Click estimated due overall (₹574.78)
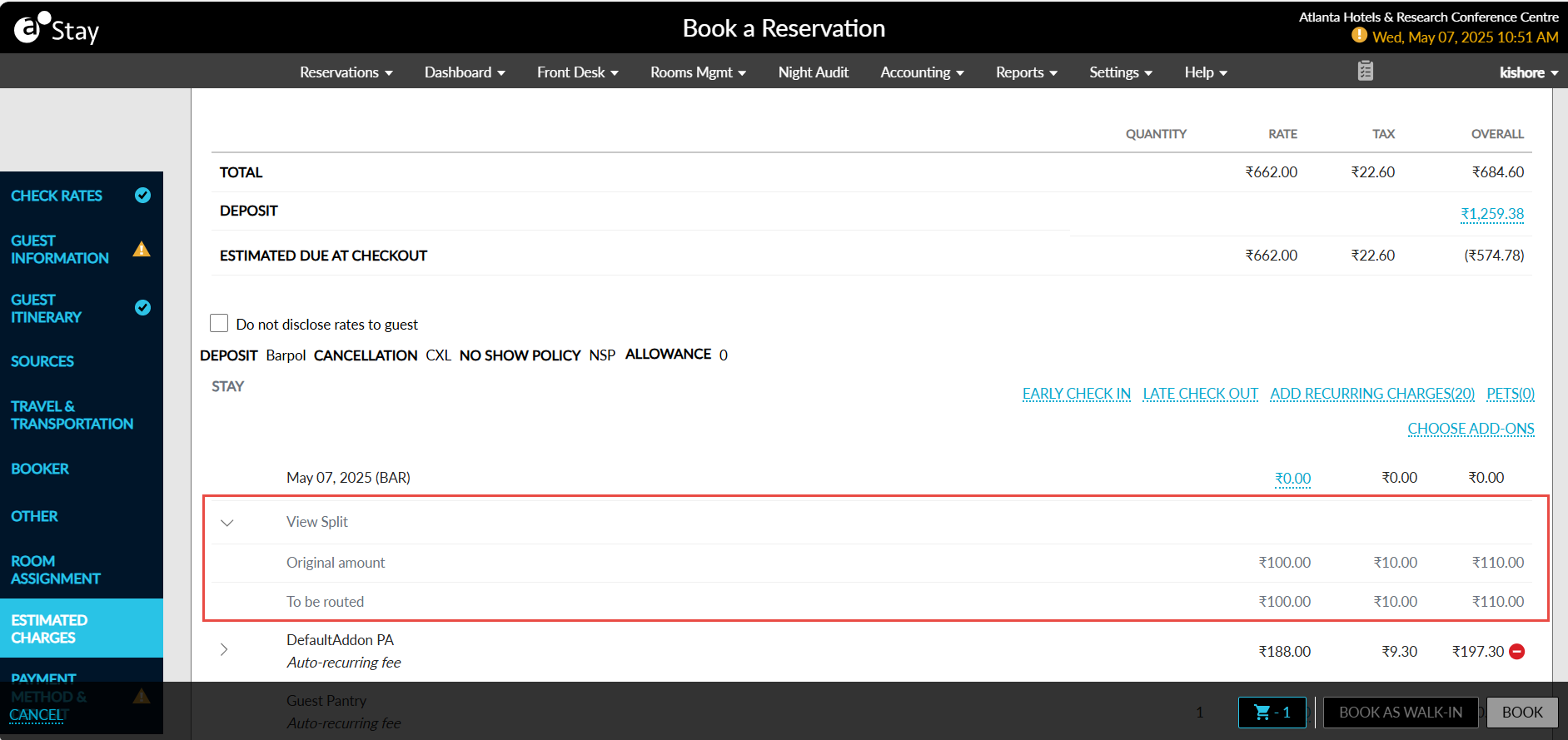 click(1494, 256)
